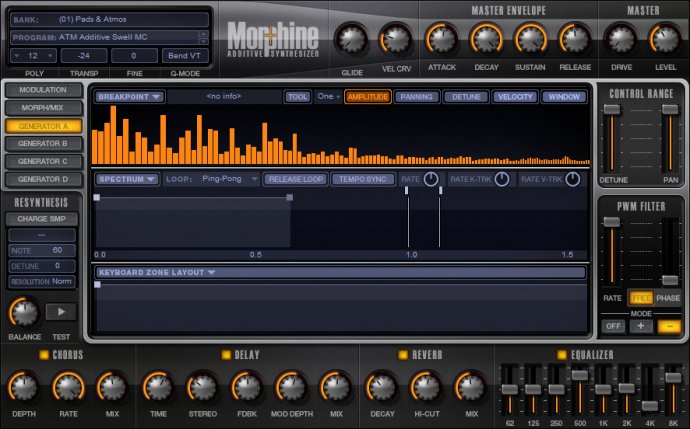690x429 pixels.
Task: Click the Rate K-Trk small knob
Action: pos(502,179)
